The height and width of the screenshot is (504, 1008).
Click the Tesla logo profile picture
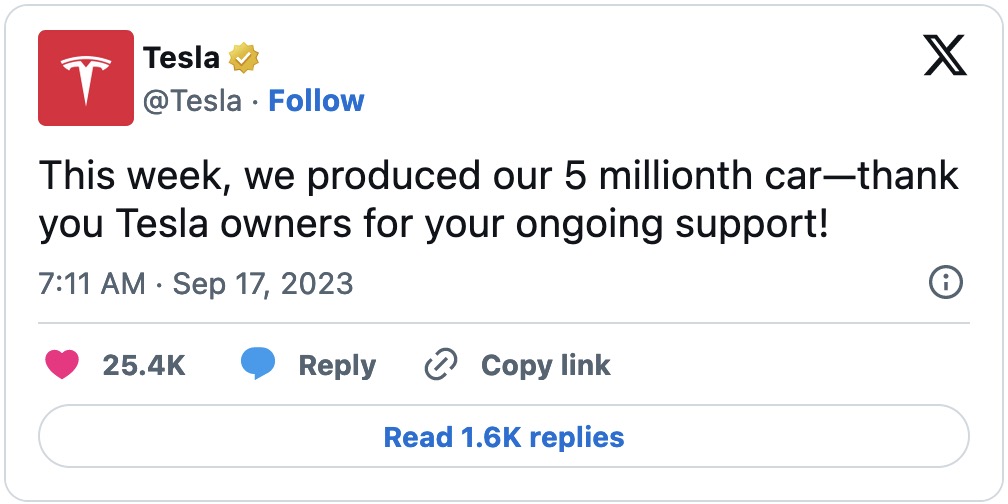pyautogui.click(x=86, y=78)
